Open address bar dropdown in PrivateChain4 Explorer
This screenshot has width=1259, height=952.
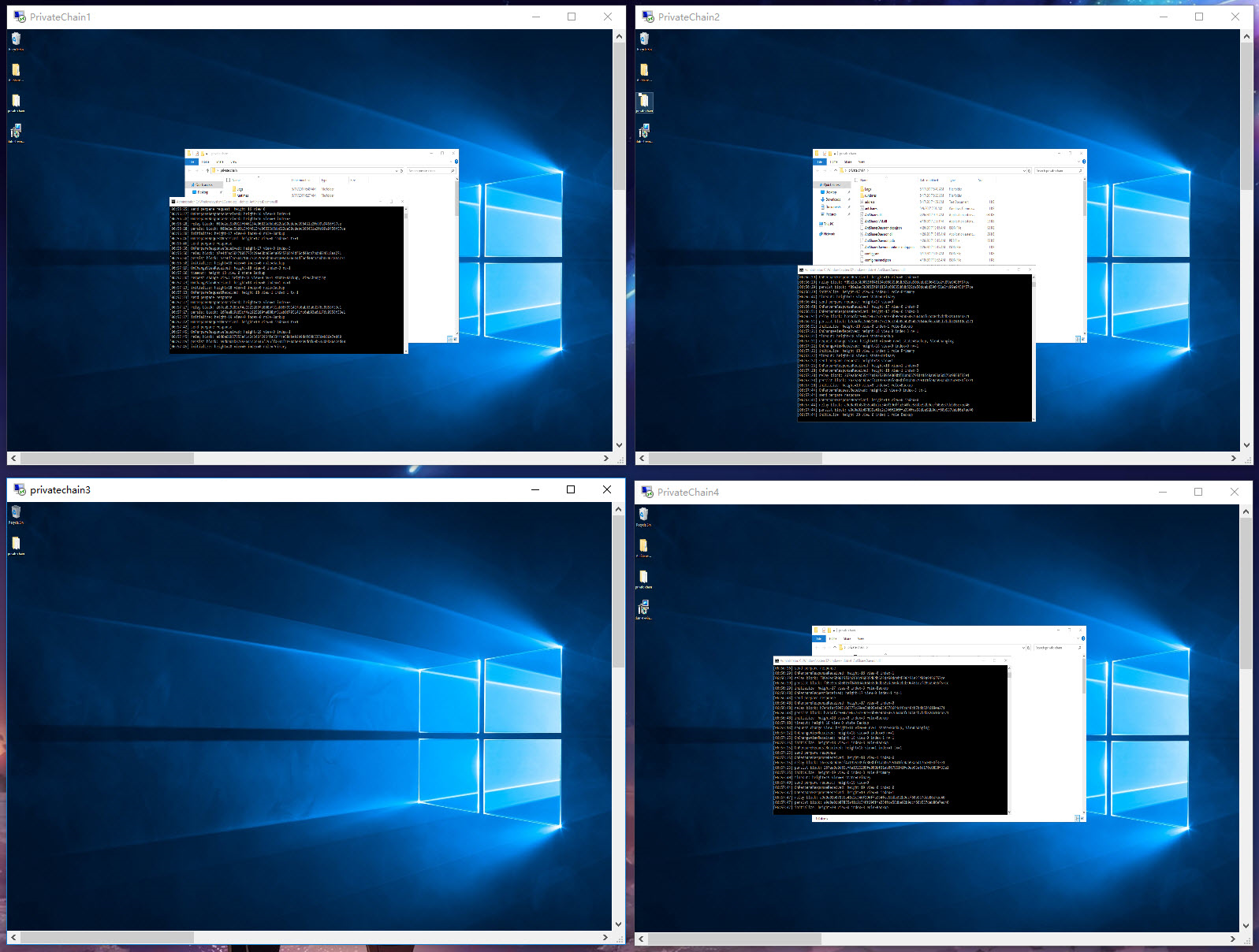point(1023,648)
